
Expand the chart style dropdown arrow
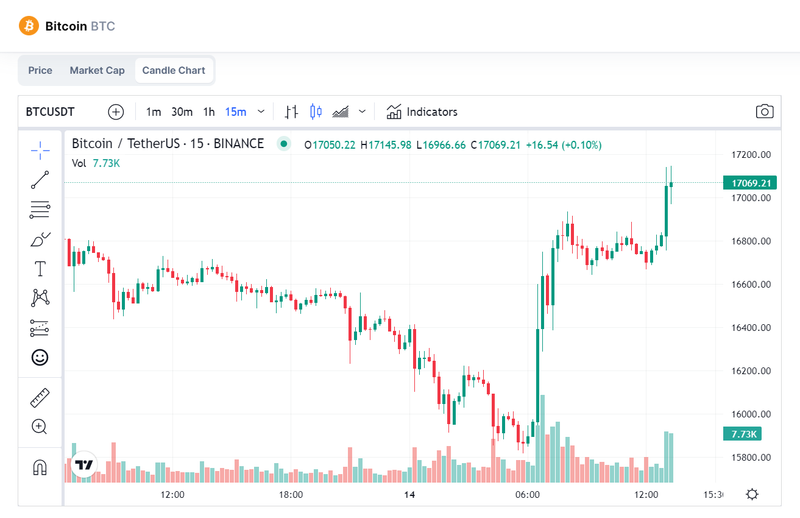tap(363, 112)
